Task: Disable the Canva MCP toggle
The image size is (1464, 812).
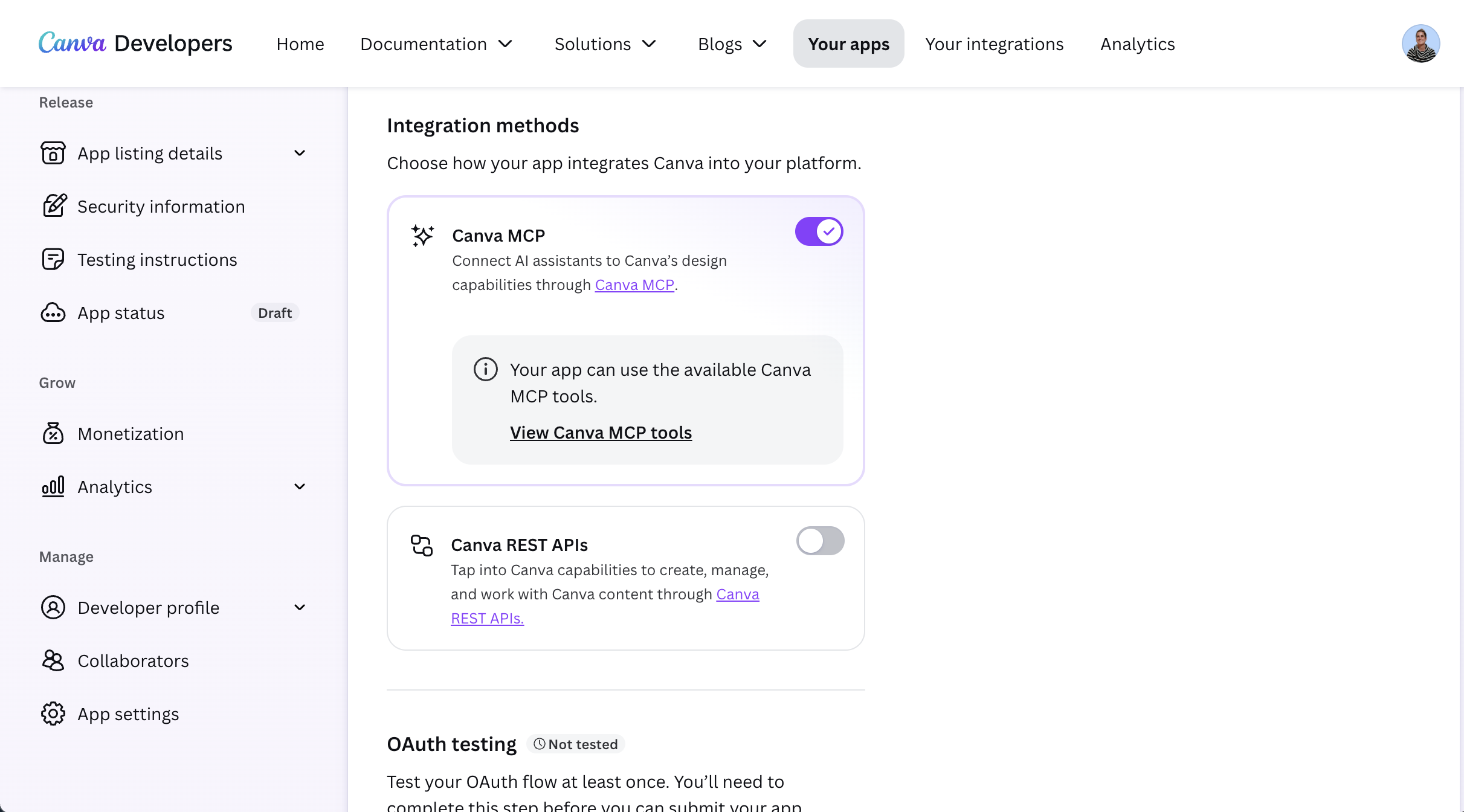Action: 819,231
